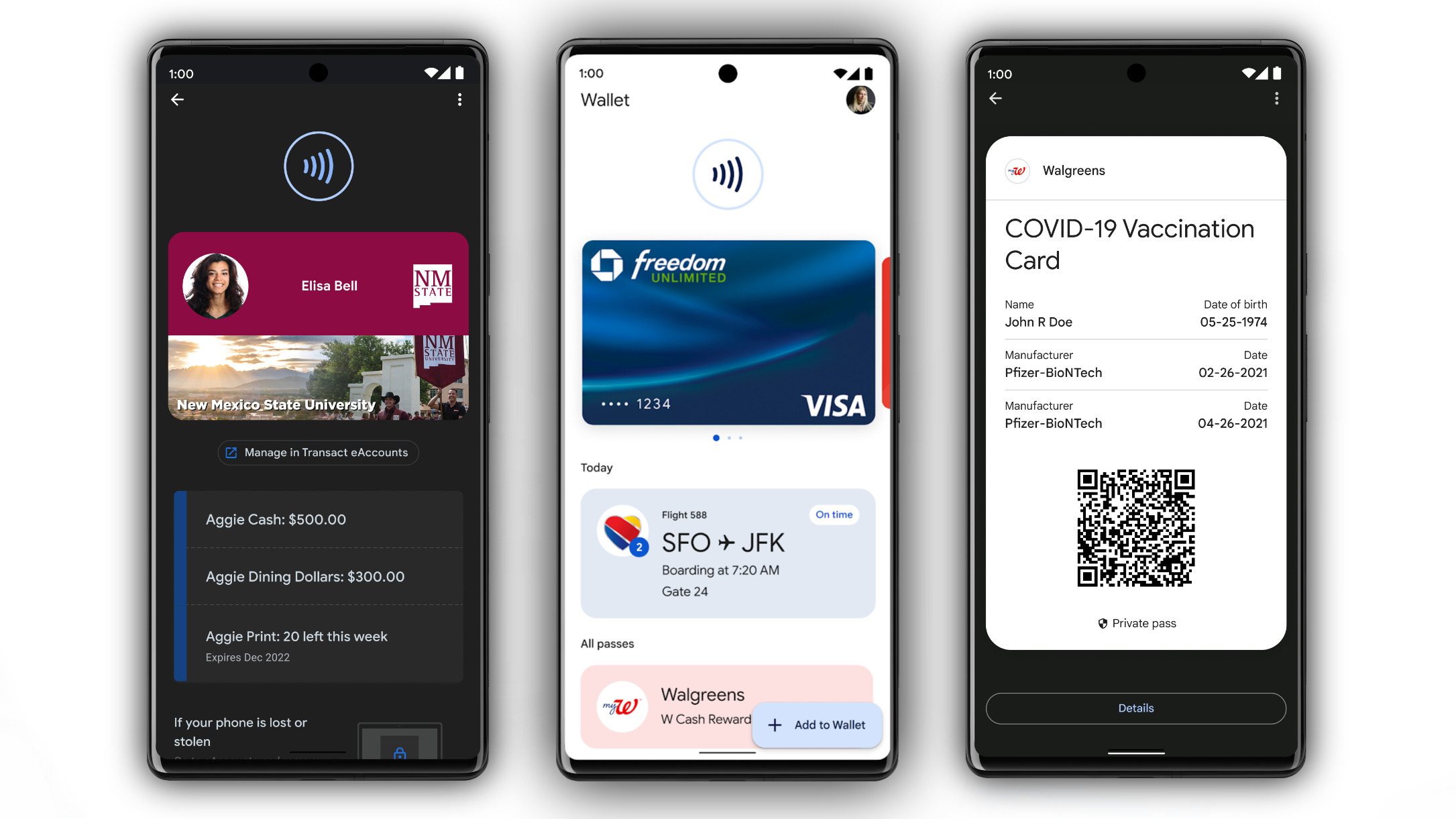Tap signal strength icon in status bar
Viewport: 1456px width, 819px height.
tap(449, 73)
